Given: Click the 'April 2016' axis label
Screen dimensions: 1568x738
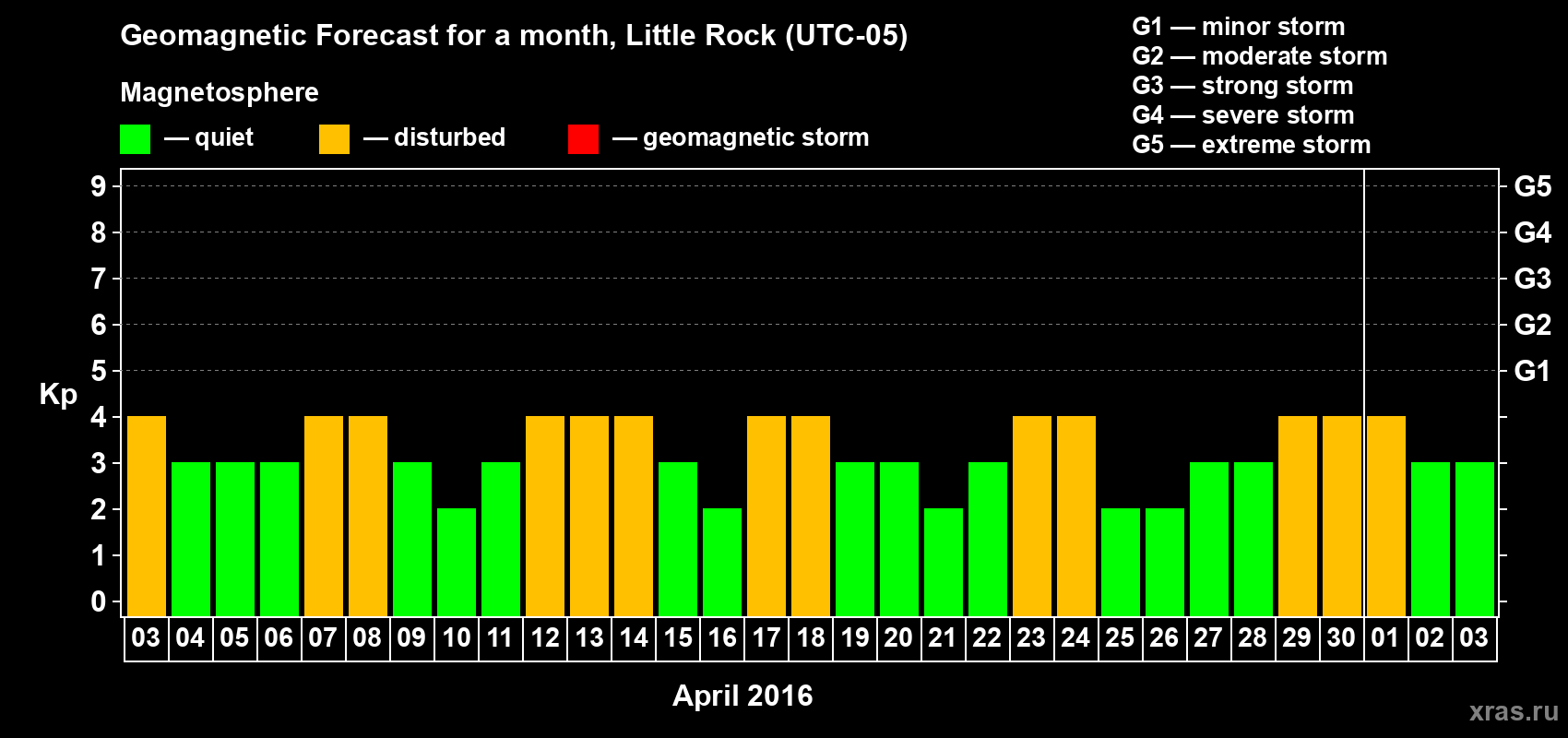Looking at the screenshot, I should pyautogui.click(x=742, y=696).
